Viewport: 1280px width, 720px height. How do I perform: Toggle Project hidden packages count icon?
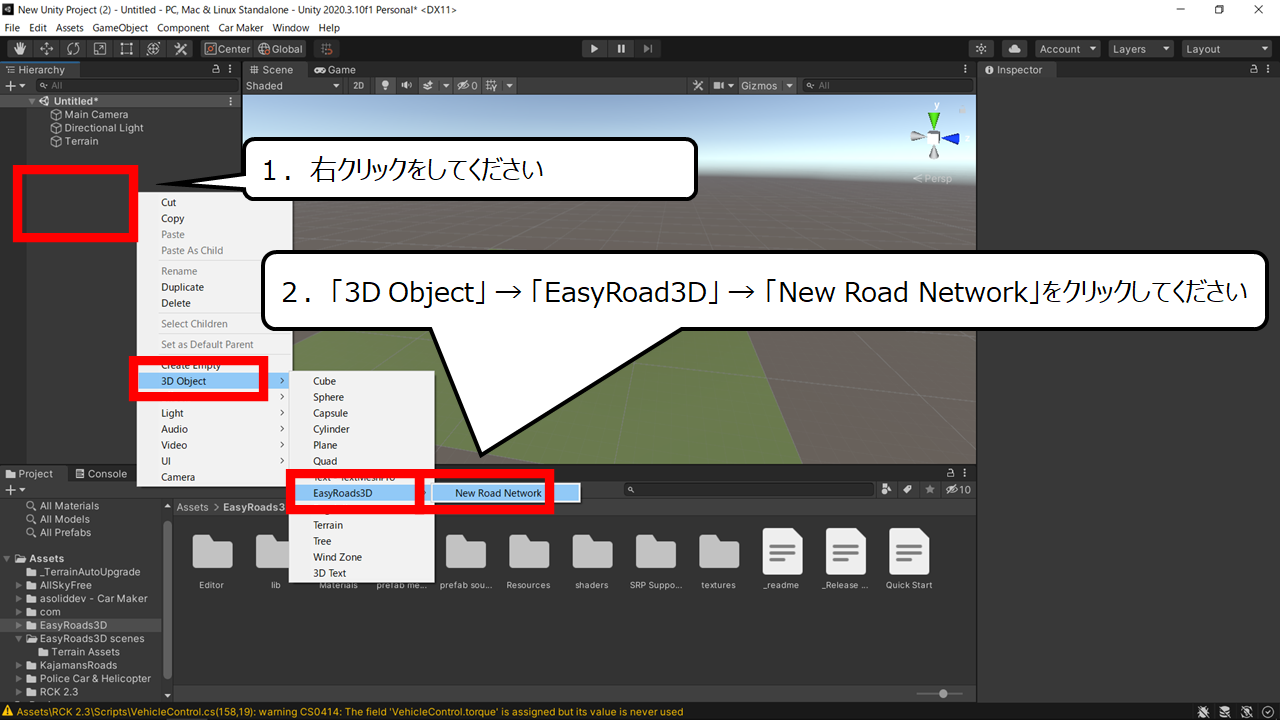click(958, 490)
